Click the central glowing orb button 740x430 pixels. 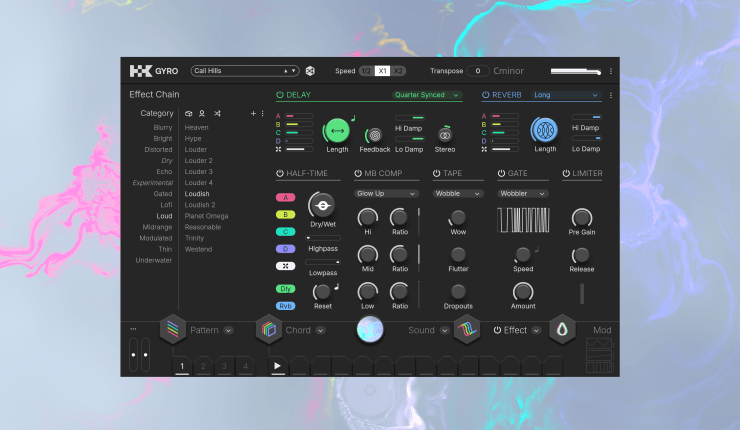371,330
